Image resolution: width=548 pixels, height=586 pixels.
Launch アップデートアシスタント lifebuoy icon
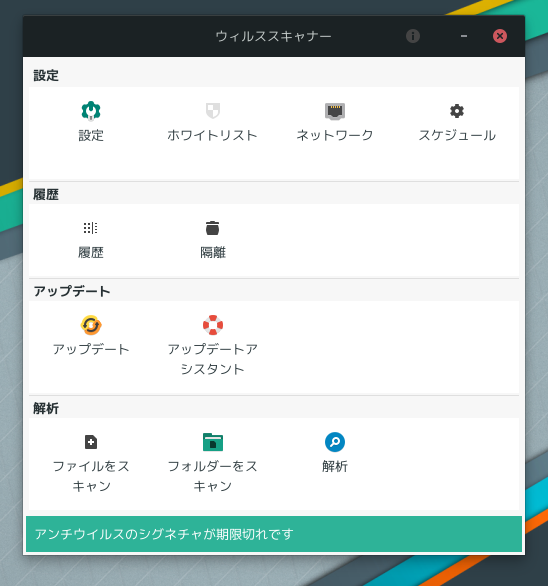click(213, 325)
